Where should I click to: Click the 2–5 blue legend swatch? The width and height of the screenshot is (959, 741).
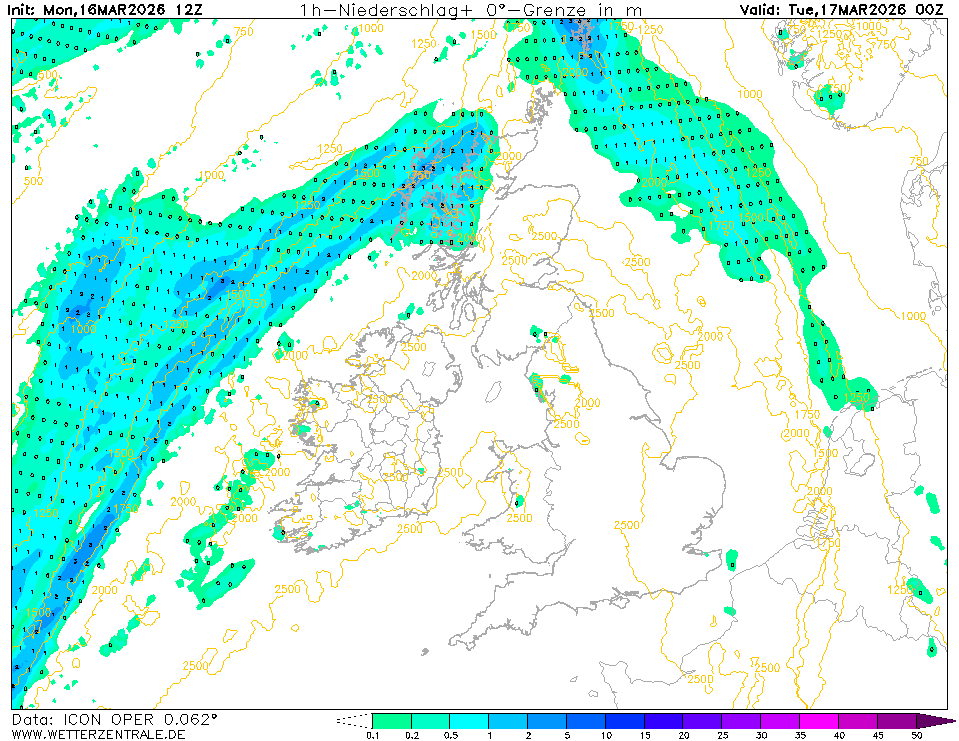[547, 720]
